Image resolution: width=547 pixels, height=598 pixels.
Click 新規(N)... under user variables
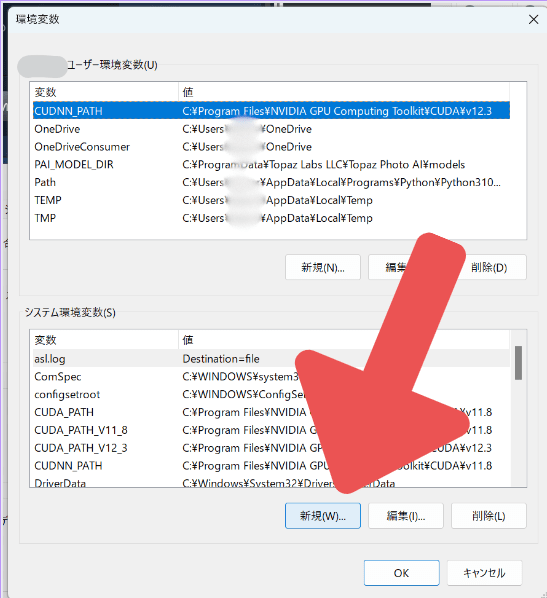coord(323,267)
